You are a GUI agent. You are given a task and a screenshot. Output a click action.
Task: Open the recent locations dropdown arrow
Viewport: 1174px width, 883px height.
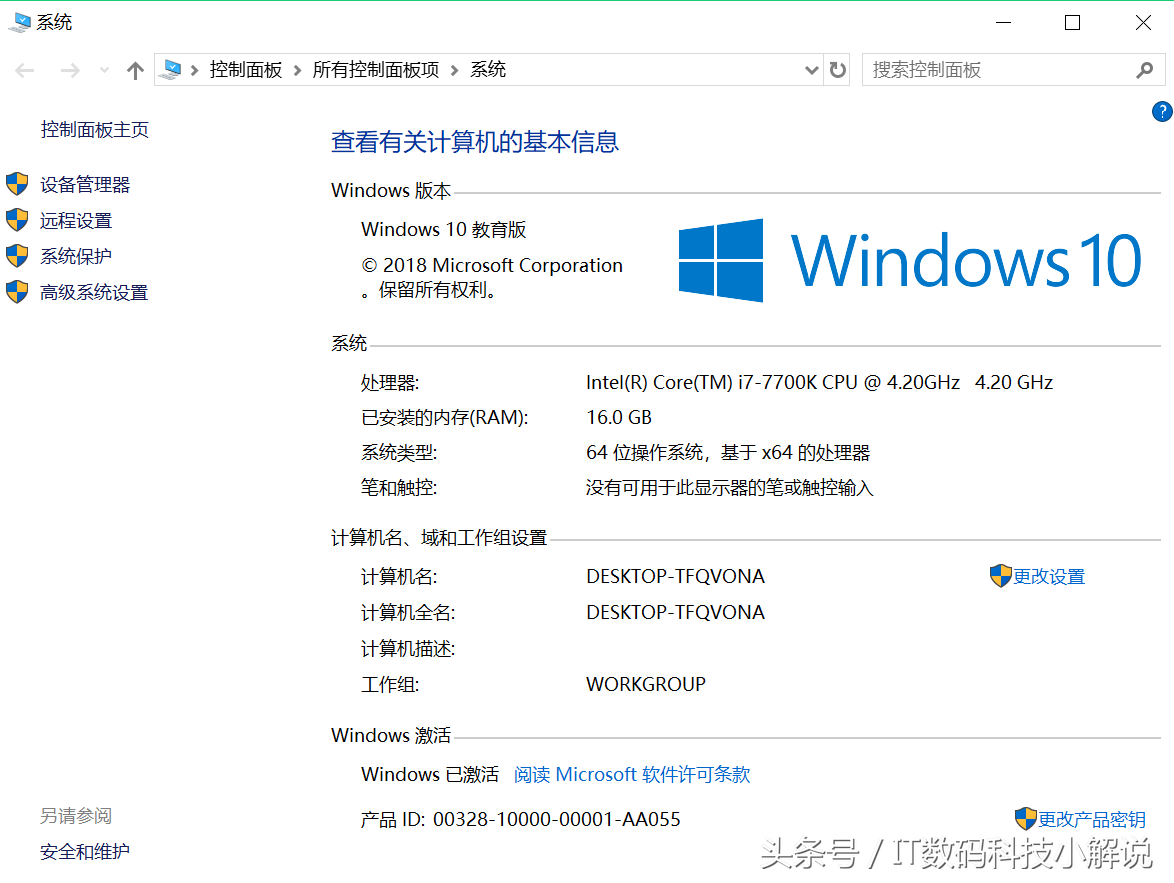tap(104, 70)
